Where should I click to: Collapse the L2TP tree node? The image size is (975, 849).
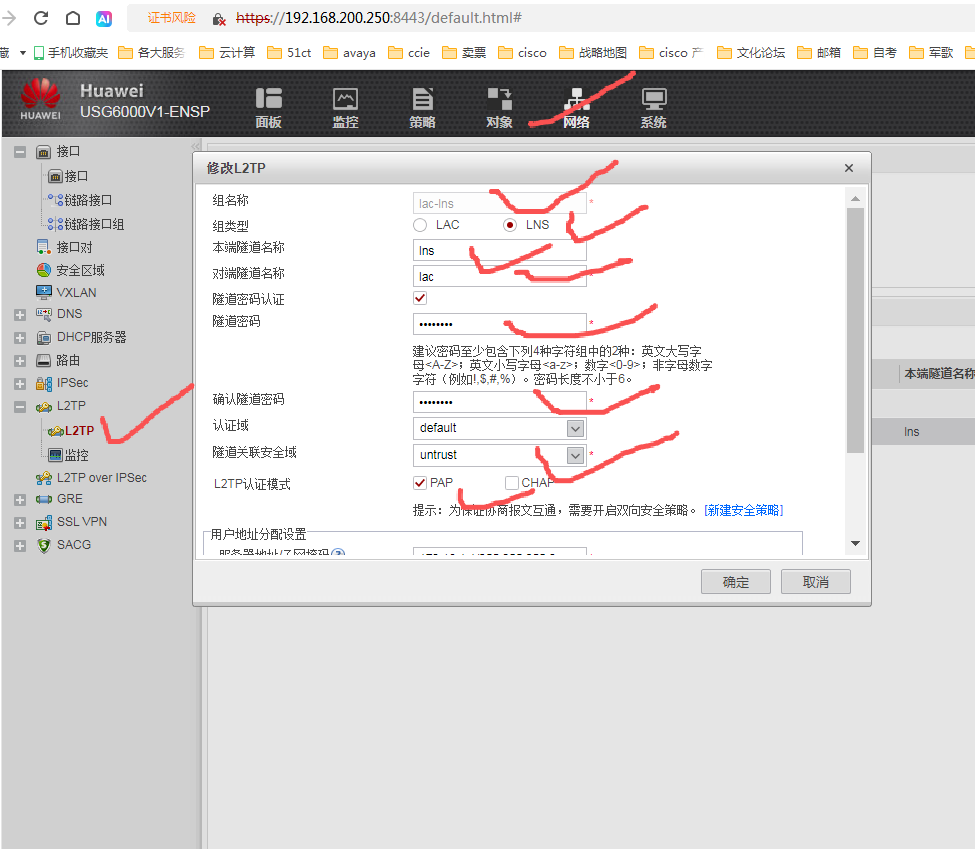(19, 405)
